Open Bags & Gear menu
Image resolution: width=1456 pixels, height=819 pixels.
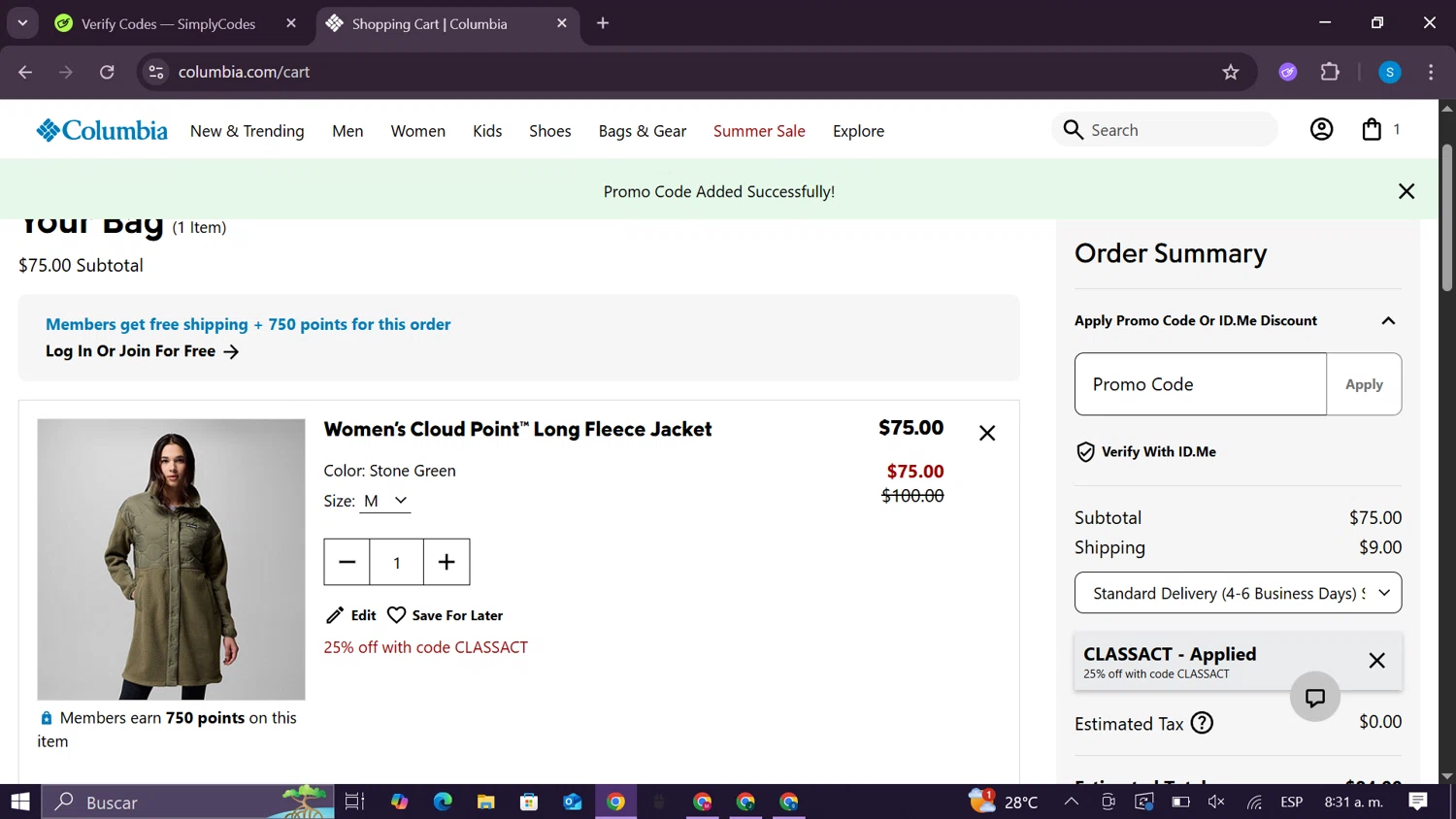(643, 131)
